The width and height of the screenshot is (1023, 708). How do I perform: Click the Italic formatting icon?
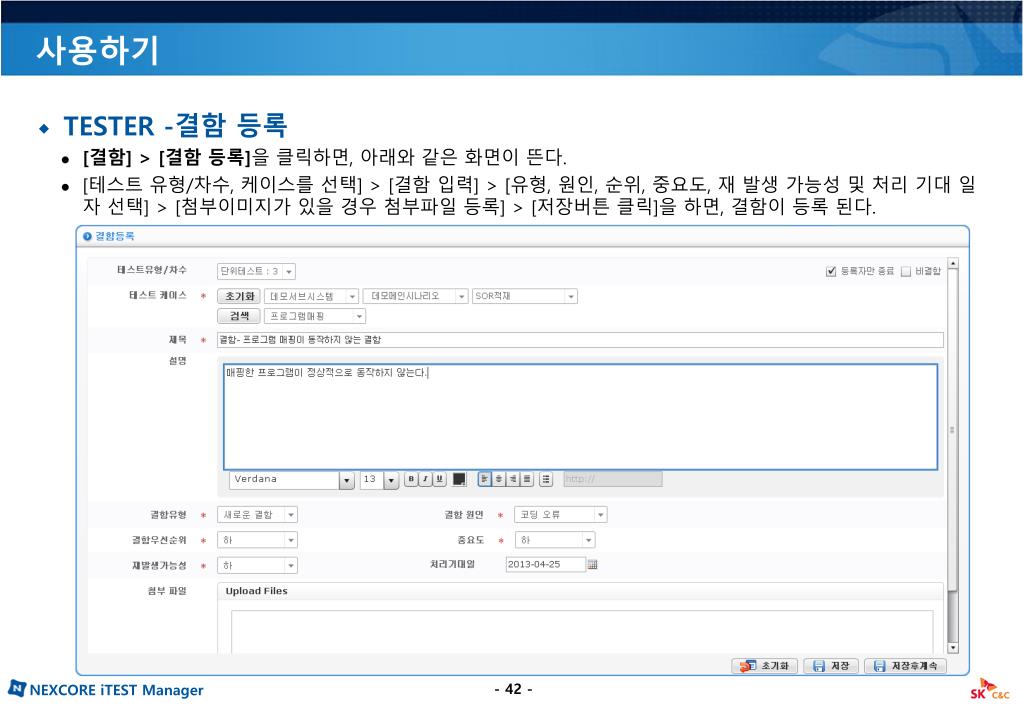(x=425, y=479)
